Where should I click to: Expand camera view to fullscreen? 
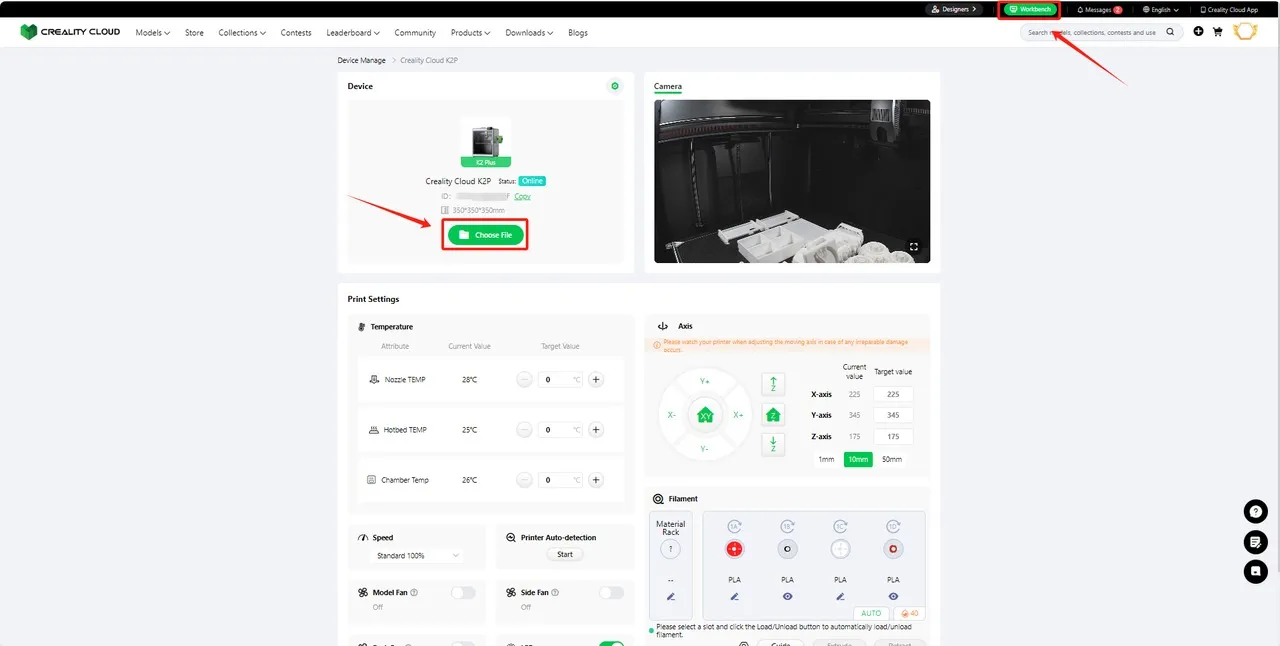coord(913,247)
